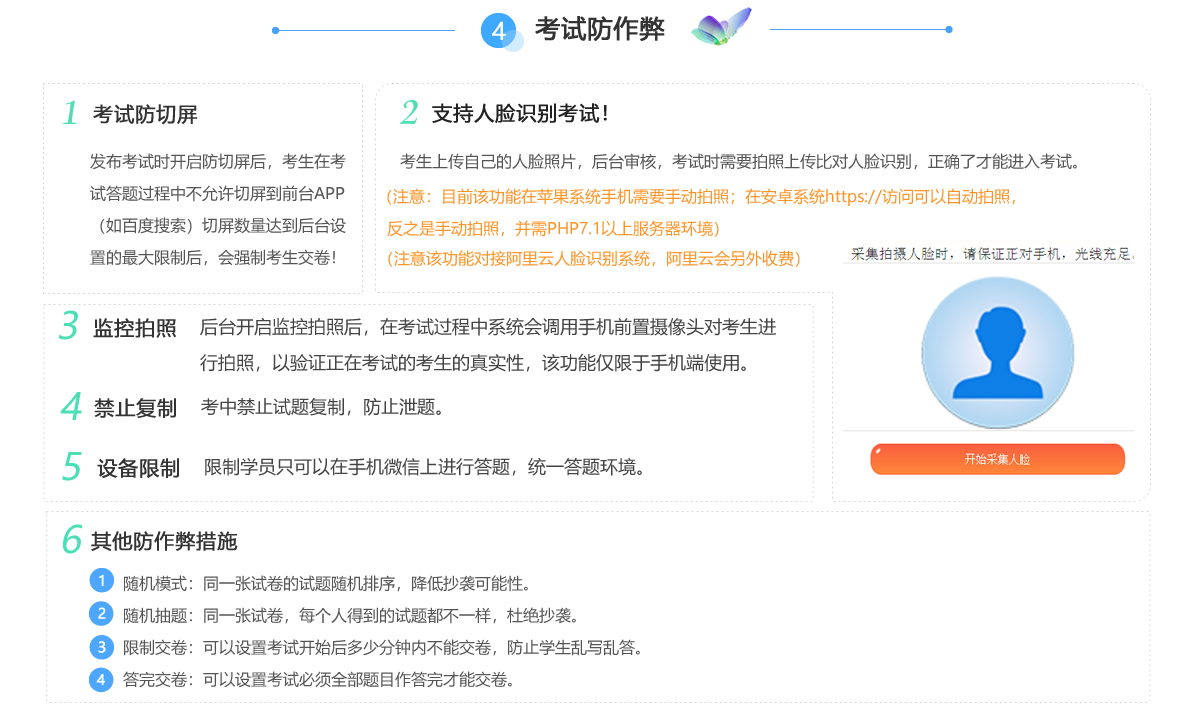Viewport: 1200px width, 715px height.
Task: Click the blue circle 4 for 答完交卷
Action: click(102, 679)
